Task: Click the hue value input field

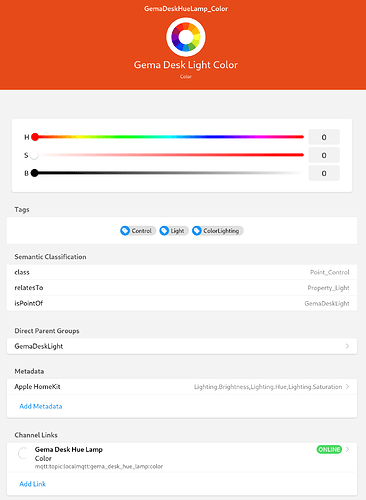Action: point(324,137)
